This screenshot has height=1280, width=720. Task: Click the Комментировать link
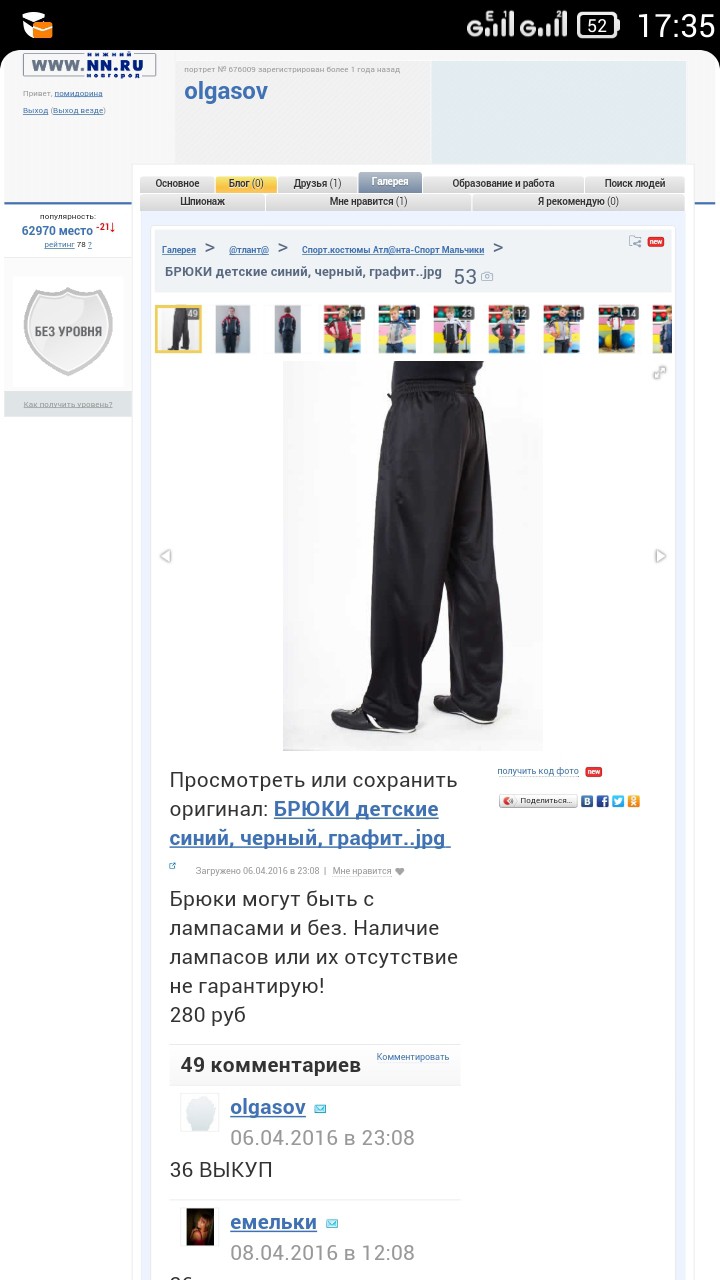pos(413,1056)
